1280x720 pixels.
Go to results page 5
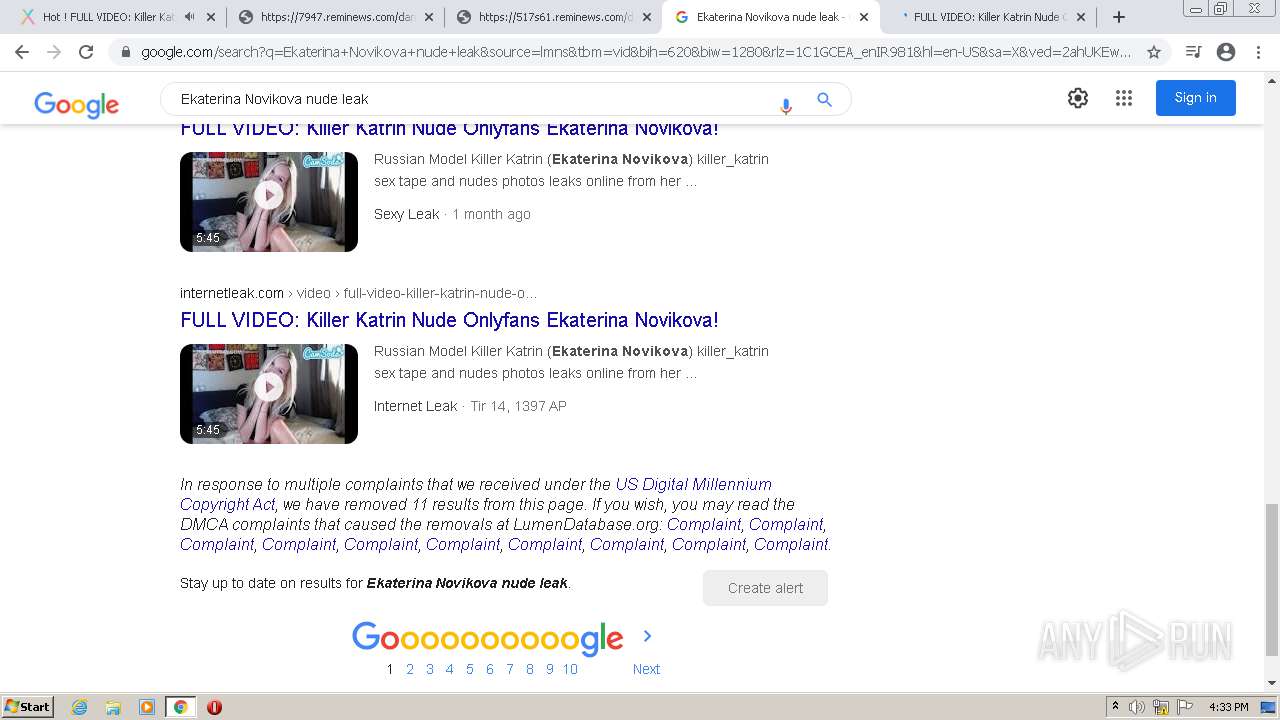[470, 669]
